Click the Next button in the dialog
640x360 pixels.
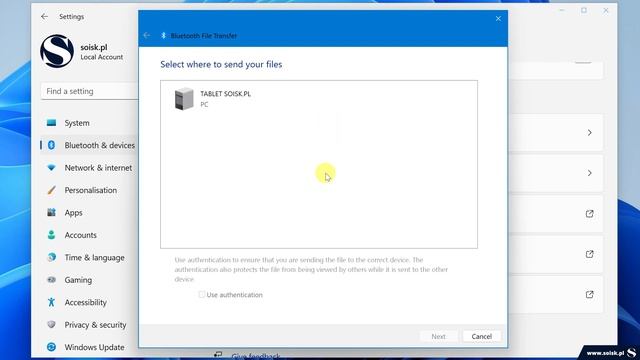coord(438,336)
